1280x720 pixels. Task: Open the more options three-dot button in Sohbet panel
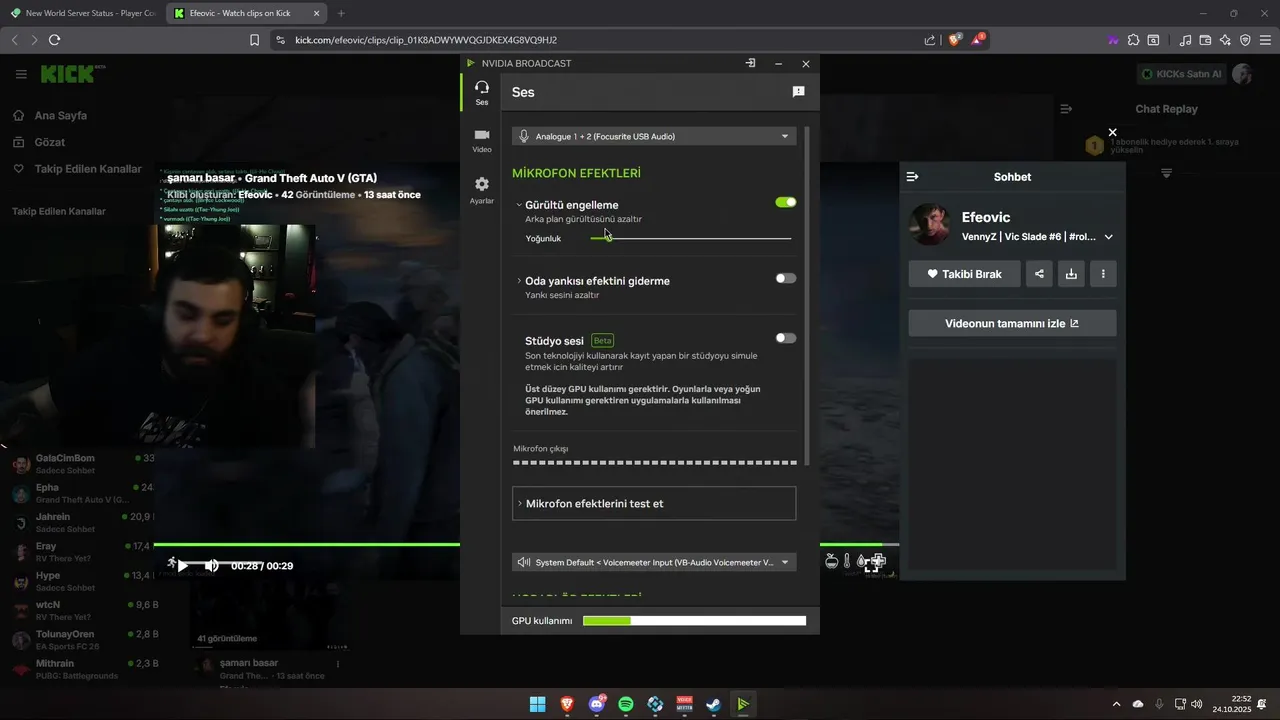click(x=1103, y=274)
